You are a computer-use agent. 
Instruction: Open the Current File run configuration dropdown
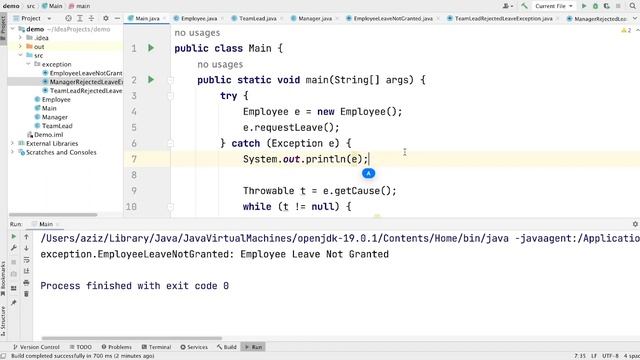click(x=554, y=6)
